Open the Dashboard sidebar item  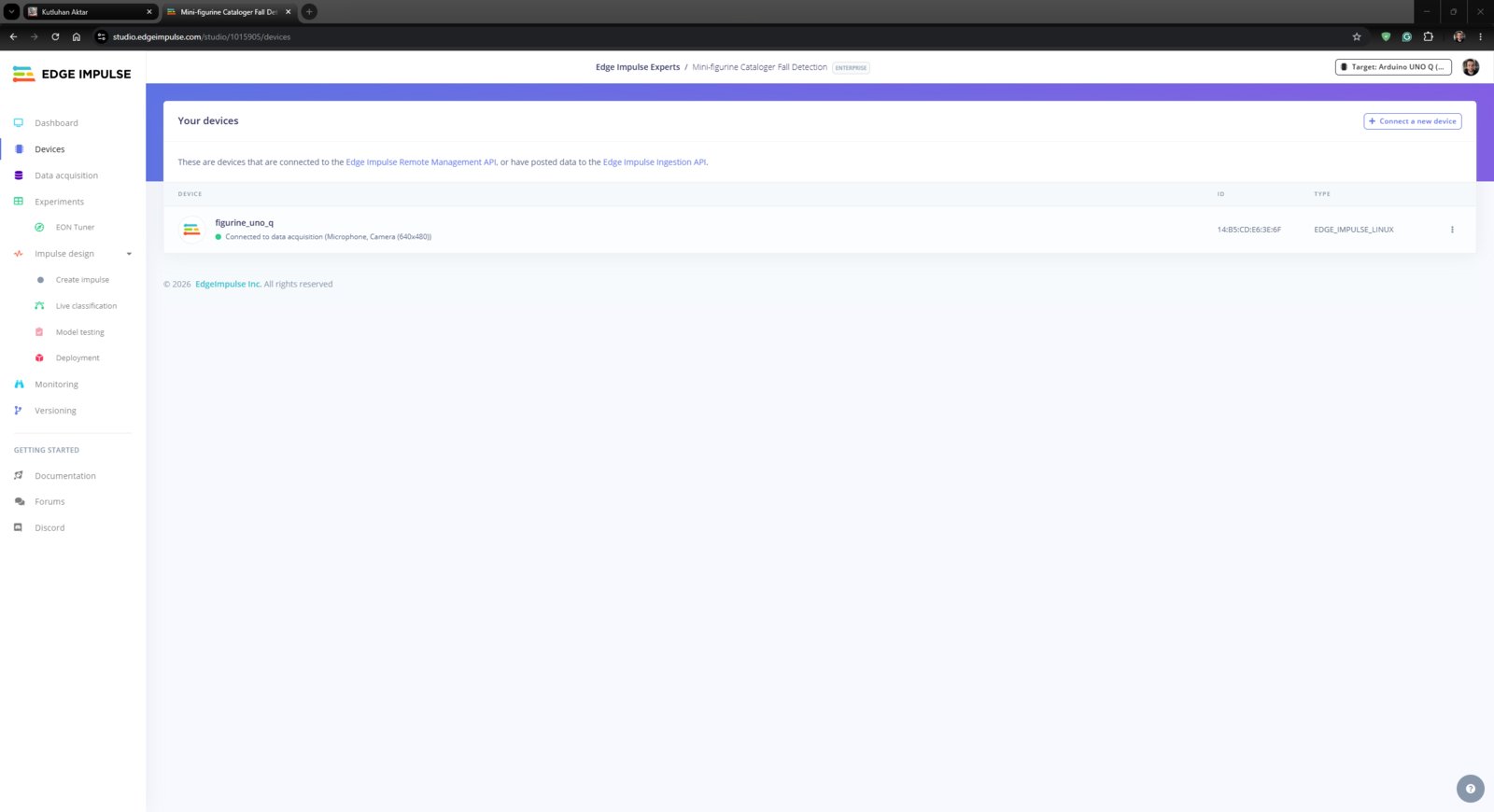coord(56,123)
